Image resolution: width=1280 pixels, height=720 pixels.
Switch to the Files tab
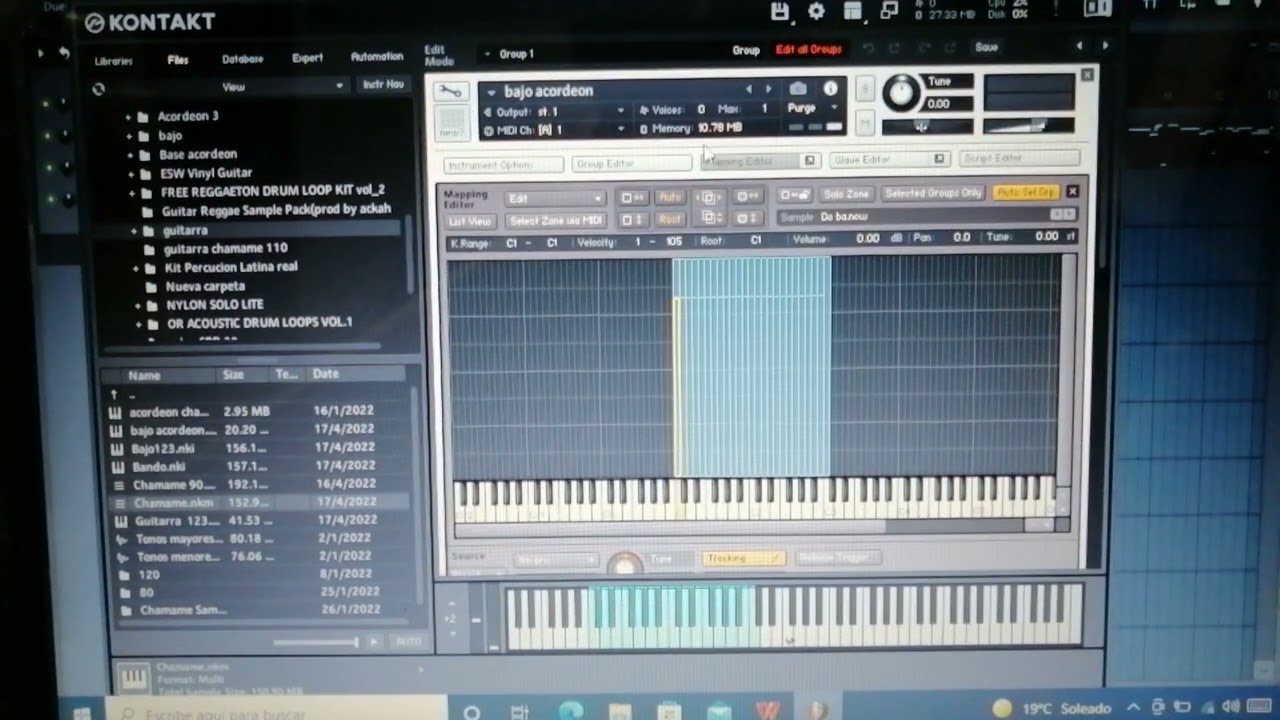click(178, 60)
